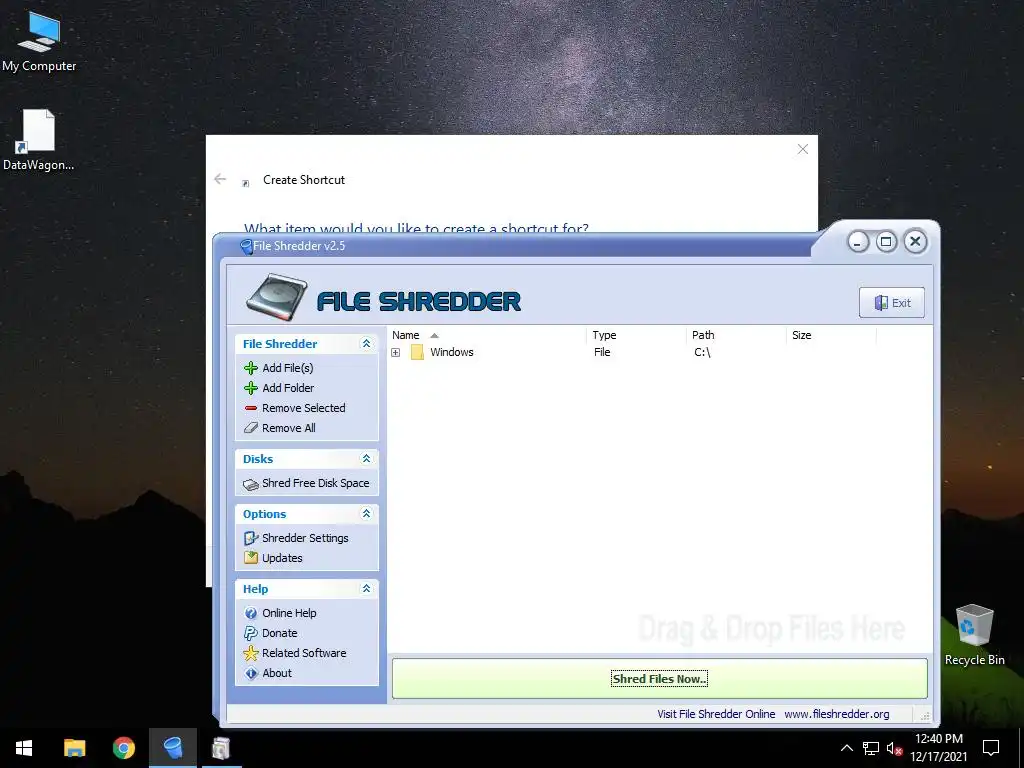
Task: Sort the list by Size column
Action: 831,335
